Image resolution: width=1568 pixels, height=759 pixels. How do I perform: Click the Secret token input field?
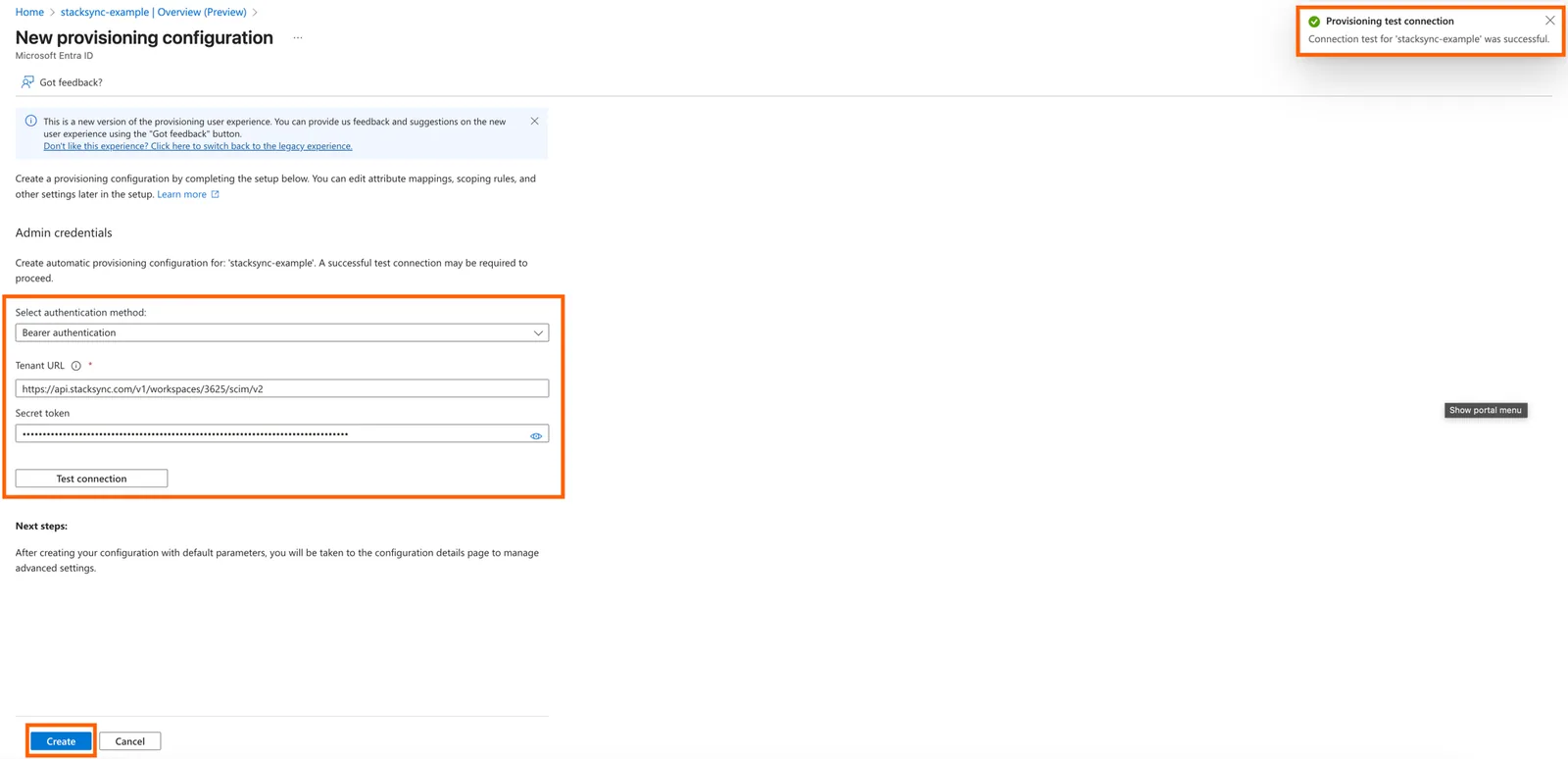pos(282,433)
